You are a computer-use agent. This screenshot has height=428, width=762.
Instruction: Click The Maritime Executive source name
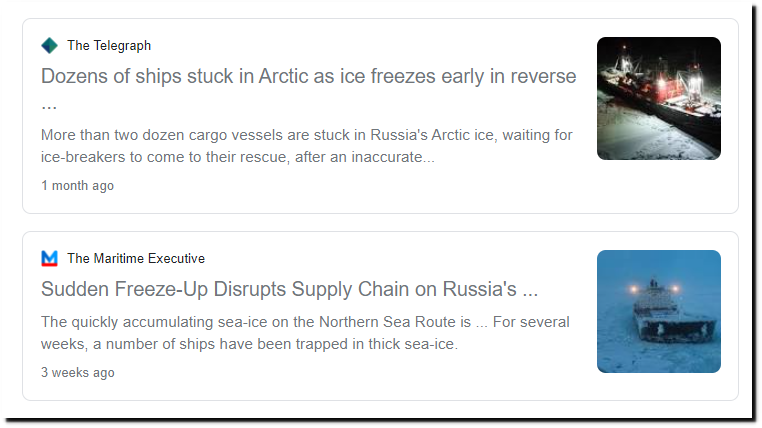pos(136,258)
